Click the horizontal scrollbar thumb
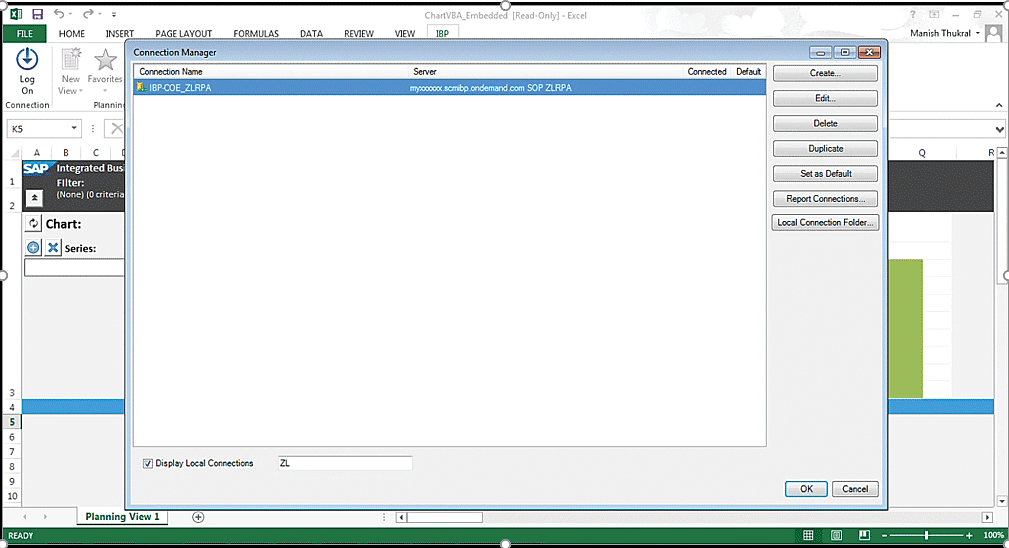1009x548 pixels. pos(445,517)
